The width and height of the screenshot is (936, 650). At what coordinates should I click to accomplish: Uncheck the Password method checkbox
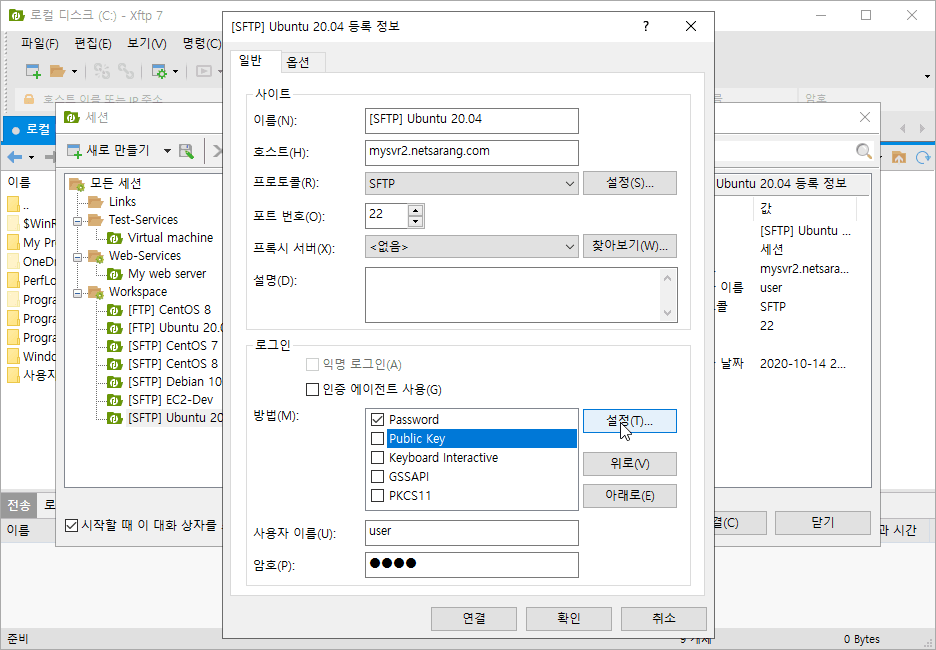pos(377,420)
